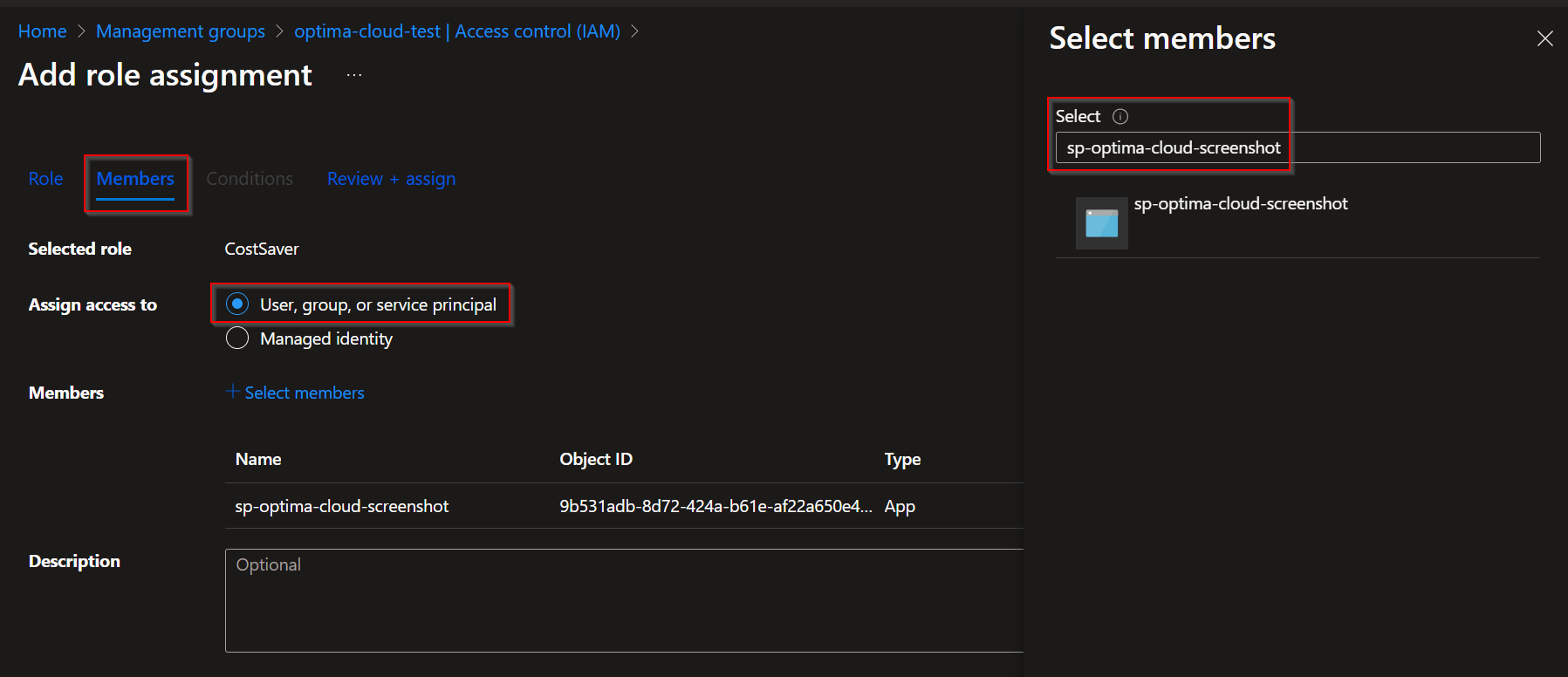Click the Type column header

pyautogui.click(x=902, y=459)
